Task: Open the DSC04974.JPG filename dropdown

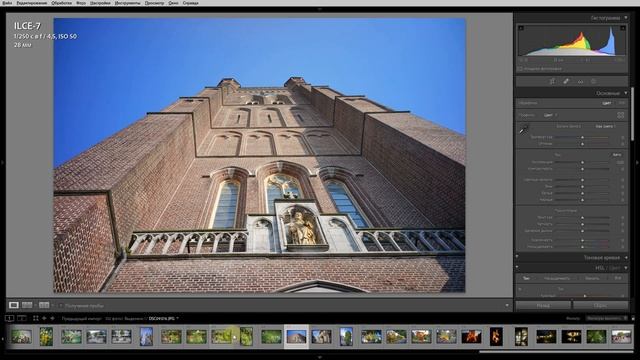Action: [164, 318]
